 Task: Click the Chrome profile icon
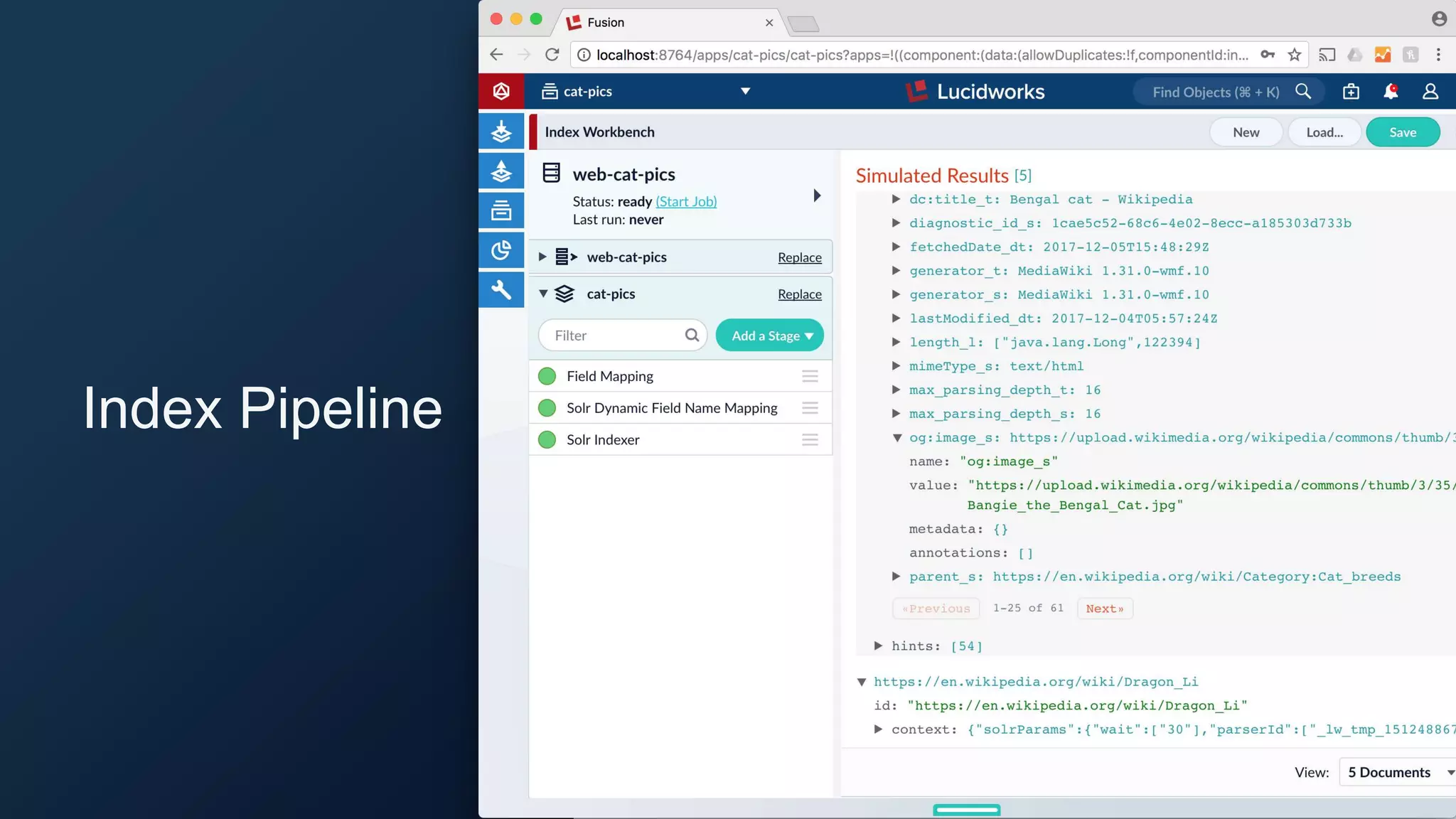1439,19
